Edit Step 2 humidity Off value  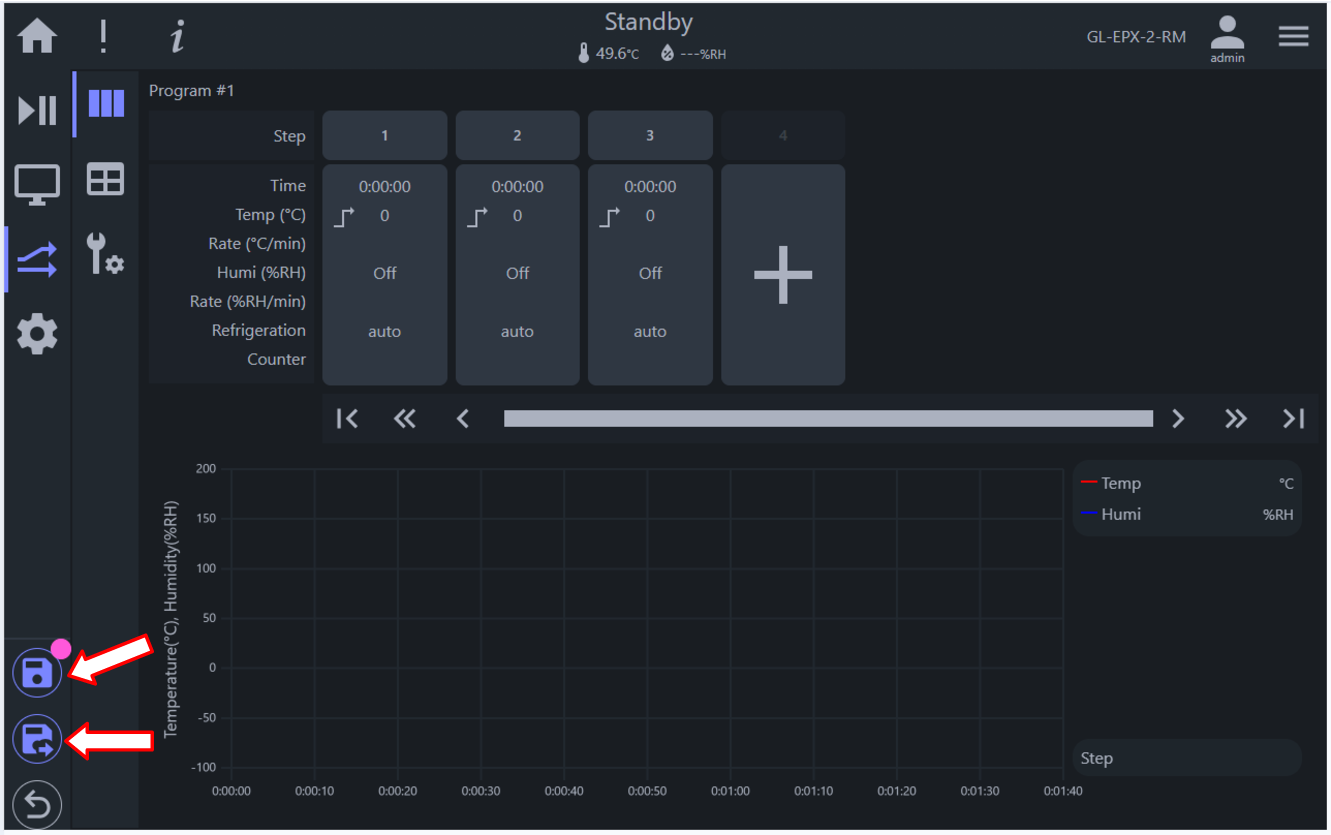(x=517, y=273)
